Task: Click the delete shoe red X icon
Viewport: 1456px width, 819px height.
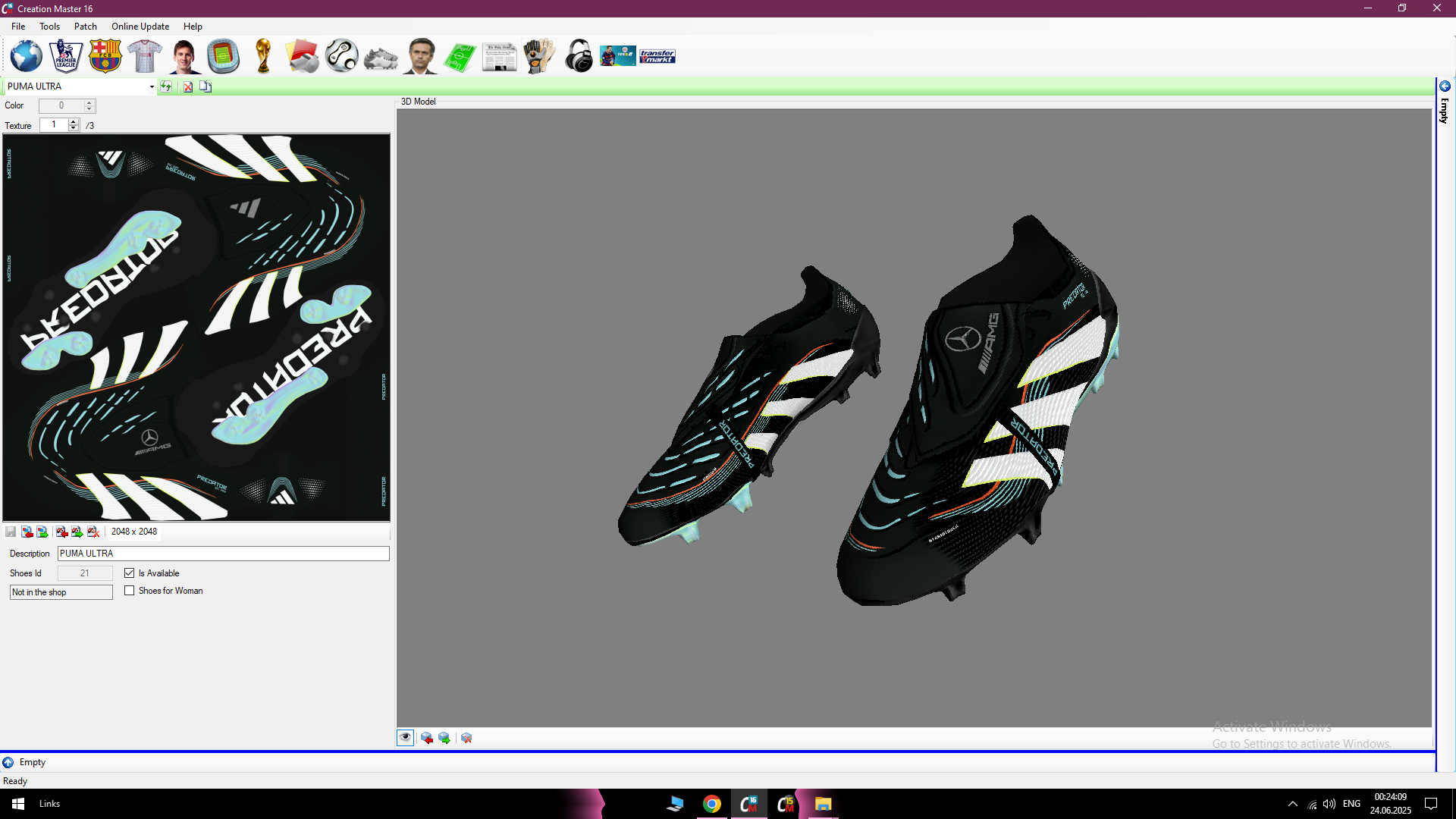Action: point(188,86)
